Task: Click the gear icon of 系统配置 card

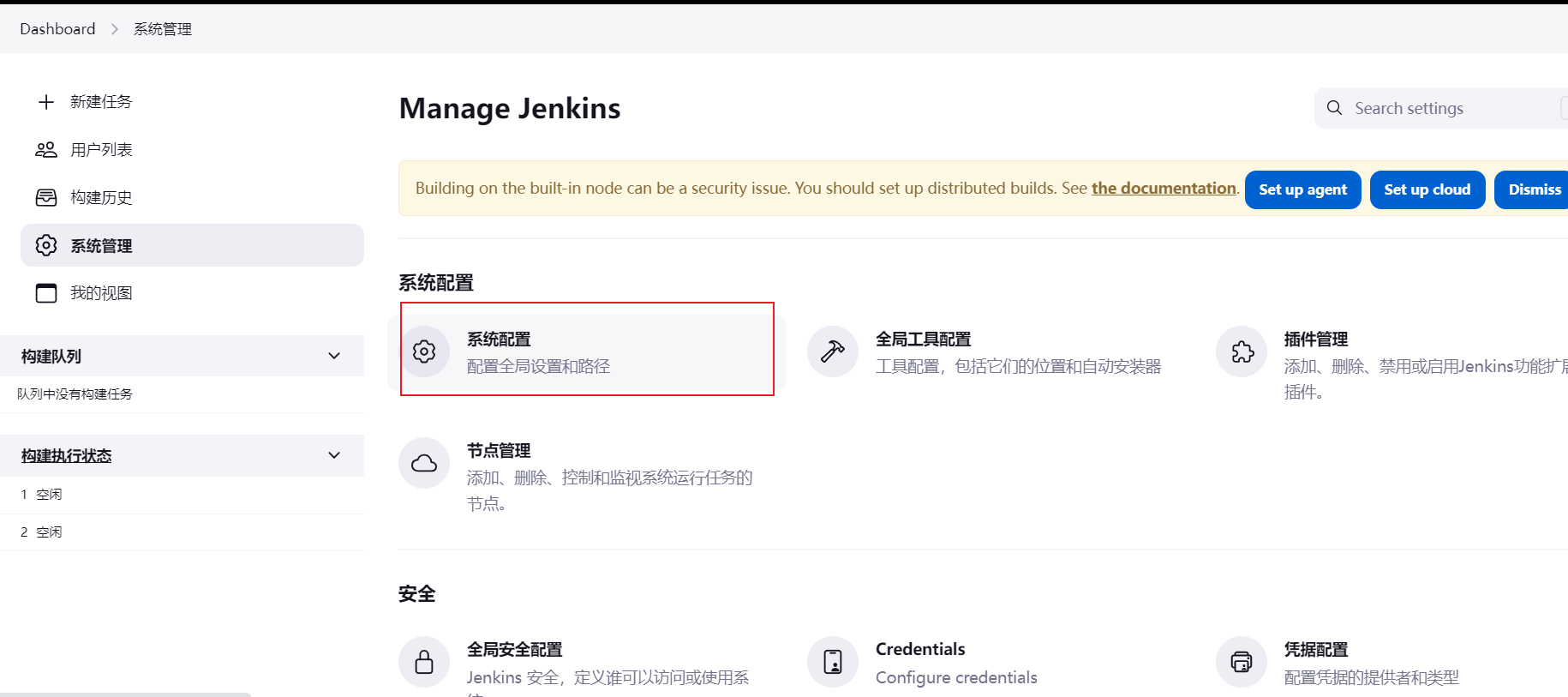Action: point(424,352)
